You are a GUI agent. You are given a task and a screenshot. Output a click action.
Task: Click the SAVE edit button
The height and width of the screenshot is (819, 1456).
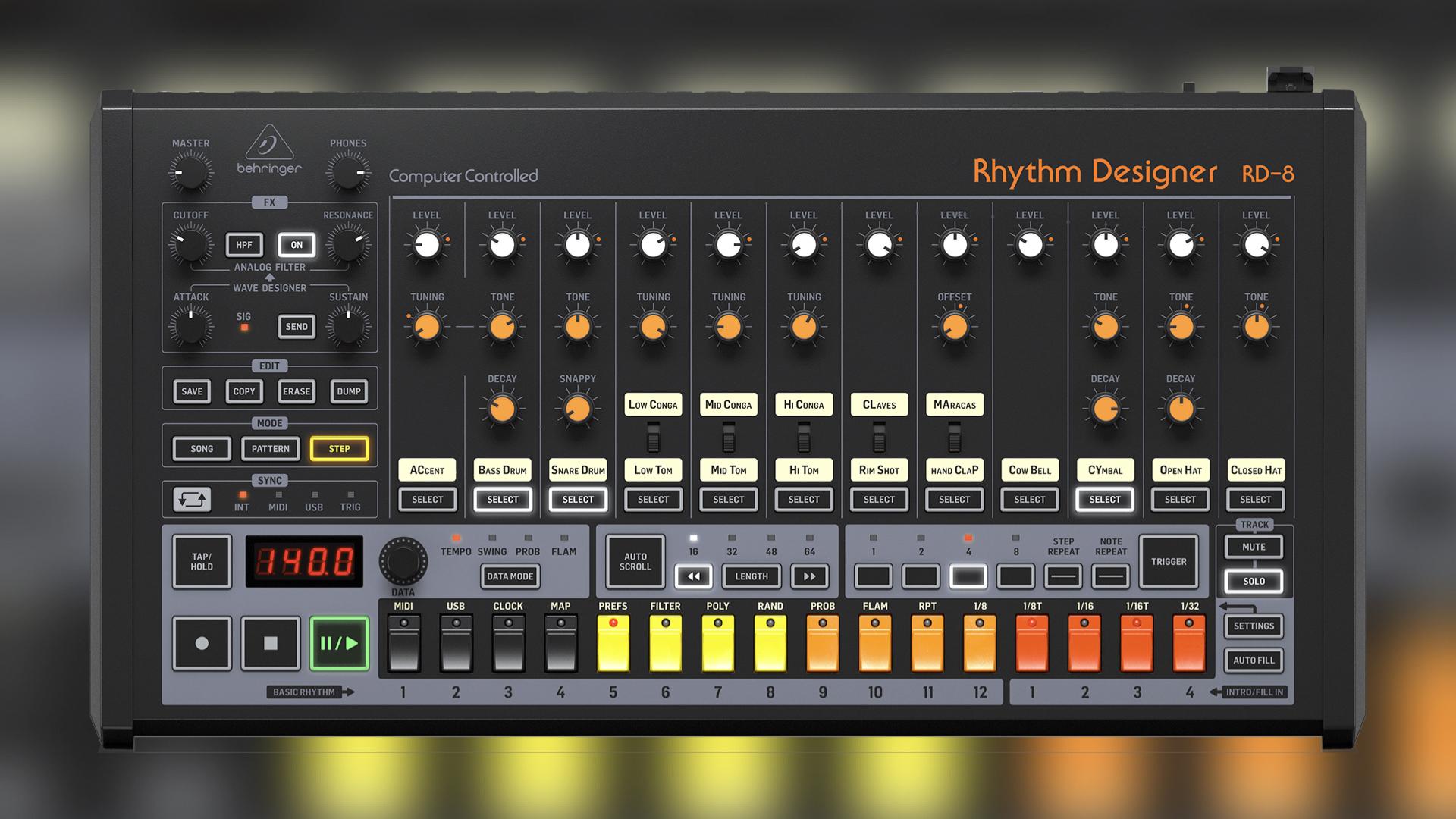click(x=192, y=391)
